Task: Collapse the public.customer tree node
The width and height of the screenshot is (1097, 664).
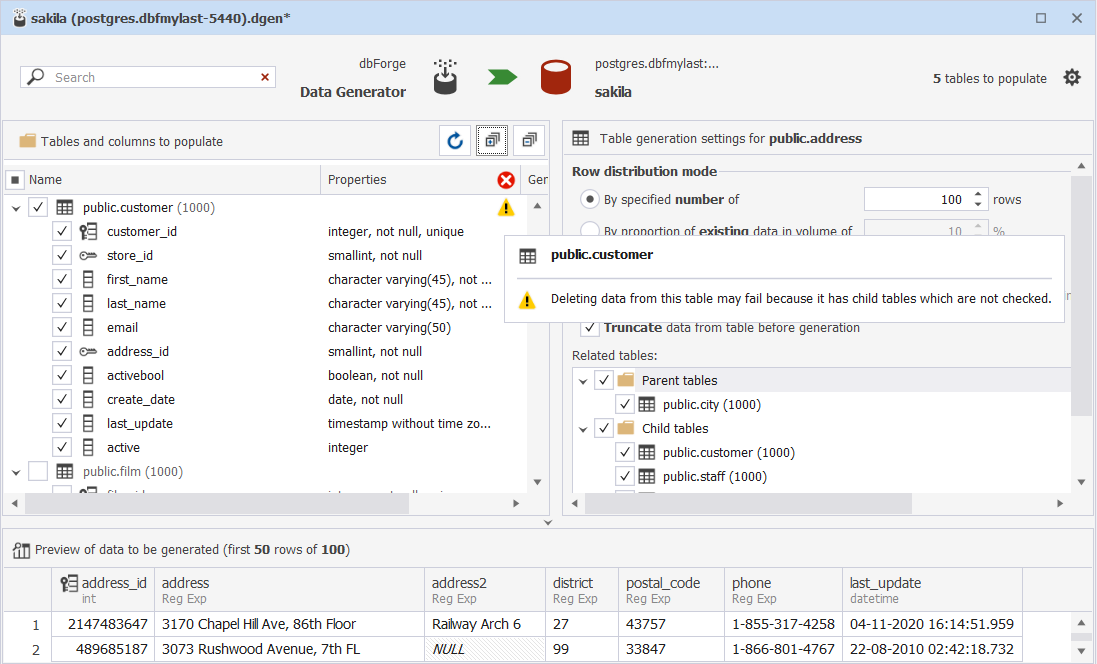Action: click(x=16, y=208)
